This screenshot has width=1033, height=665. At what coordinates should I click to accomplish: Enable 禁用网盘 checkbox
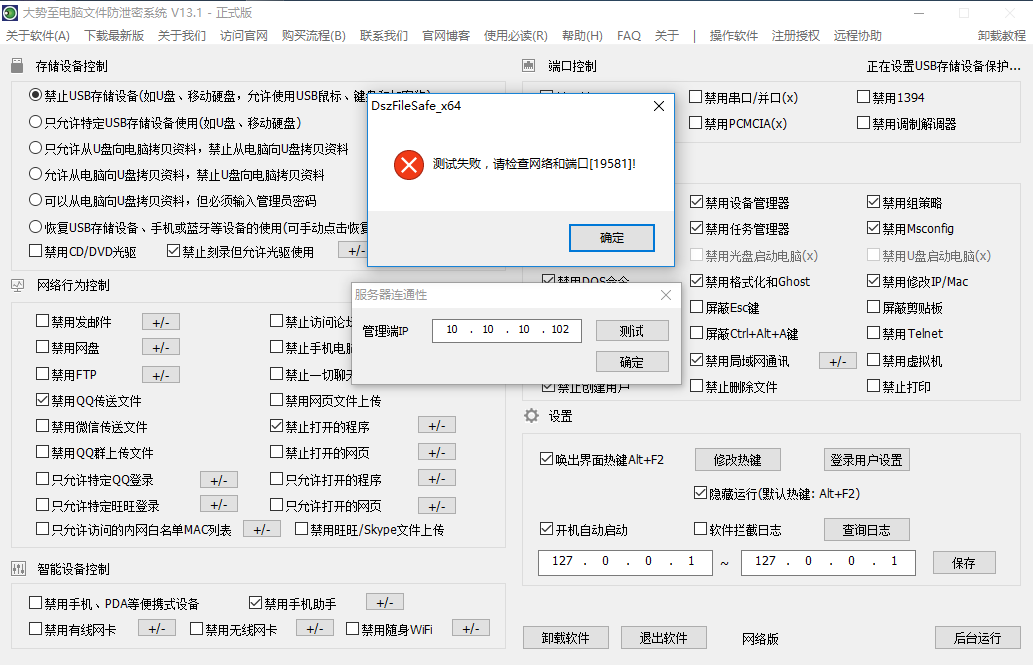pyautogui.click(x=43, y=347)
